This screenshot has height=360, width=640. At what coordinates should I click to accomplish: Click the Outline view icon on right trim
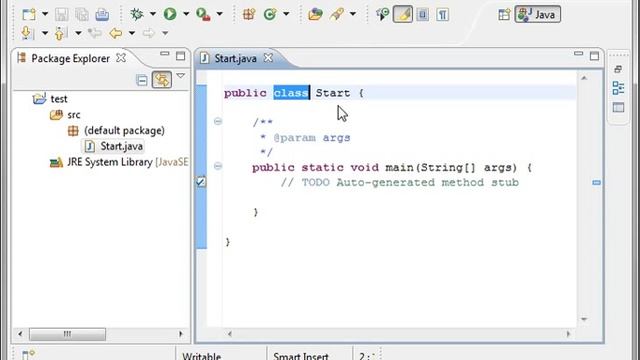tap(618, 88)
